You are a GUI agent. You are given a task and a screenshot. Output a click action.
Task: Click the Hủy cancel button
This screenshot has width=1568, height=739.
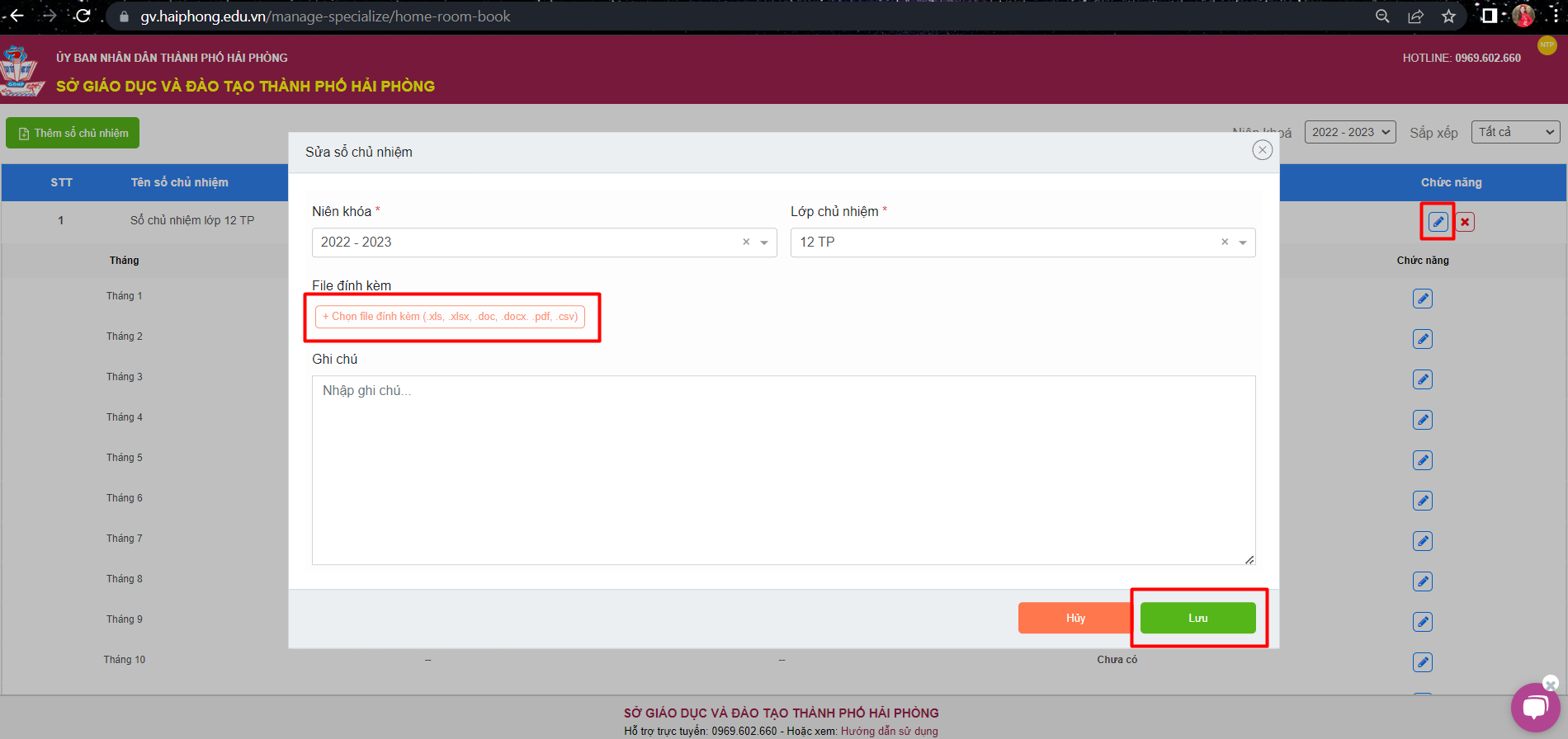[x=1074, y=618]
